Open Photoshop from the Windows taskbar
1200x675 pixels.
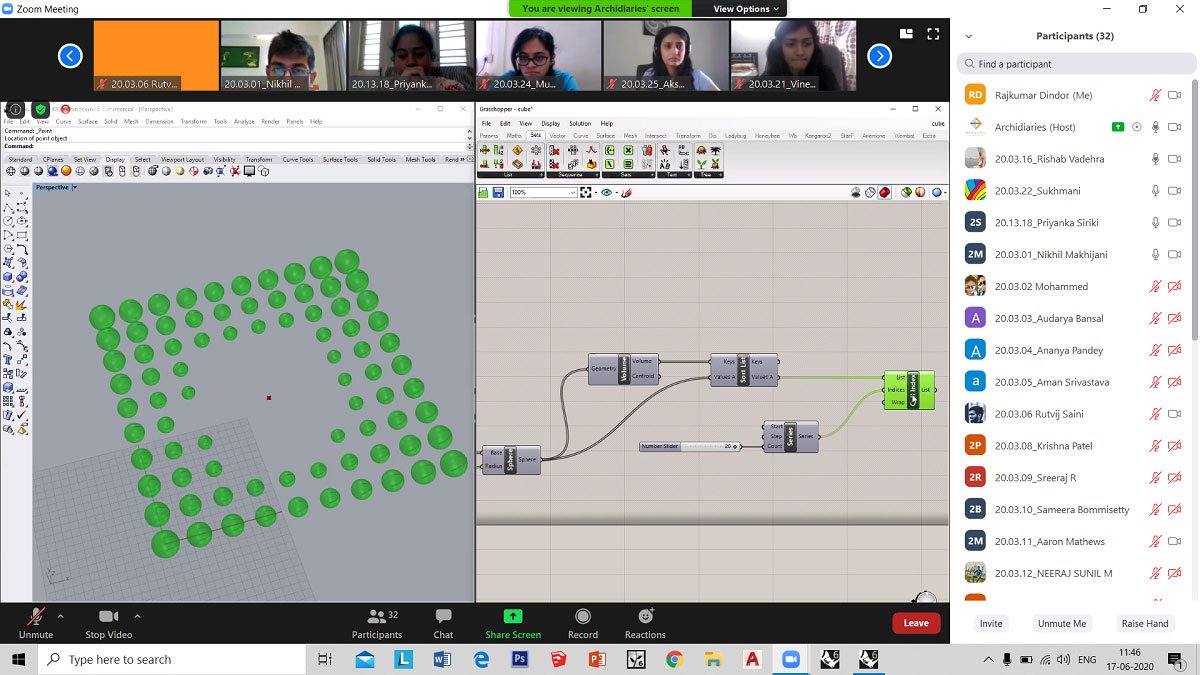[x=519, y=659]
